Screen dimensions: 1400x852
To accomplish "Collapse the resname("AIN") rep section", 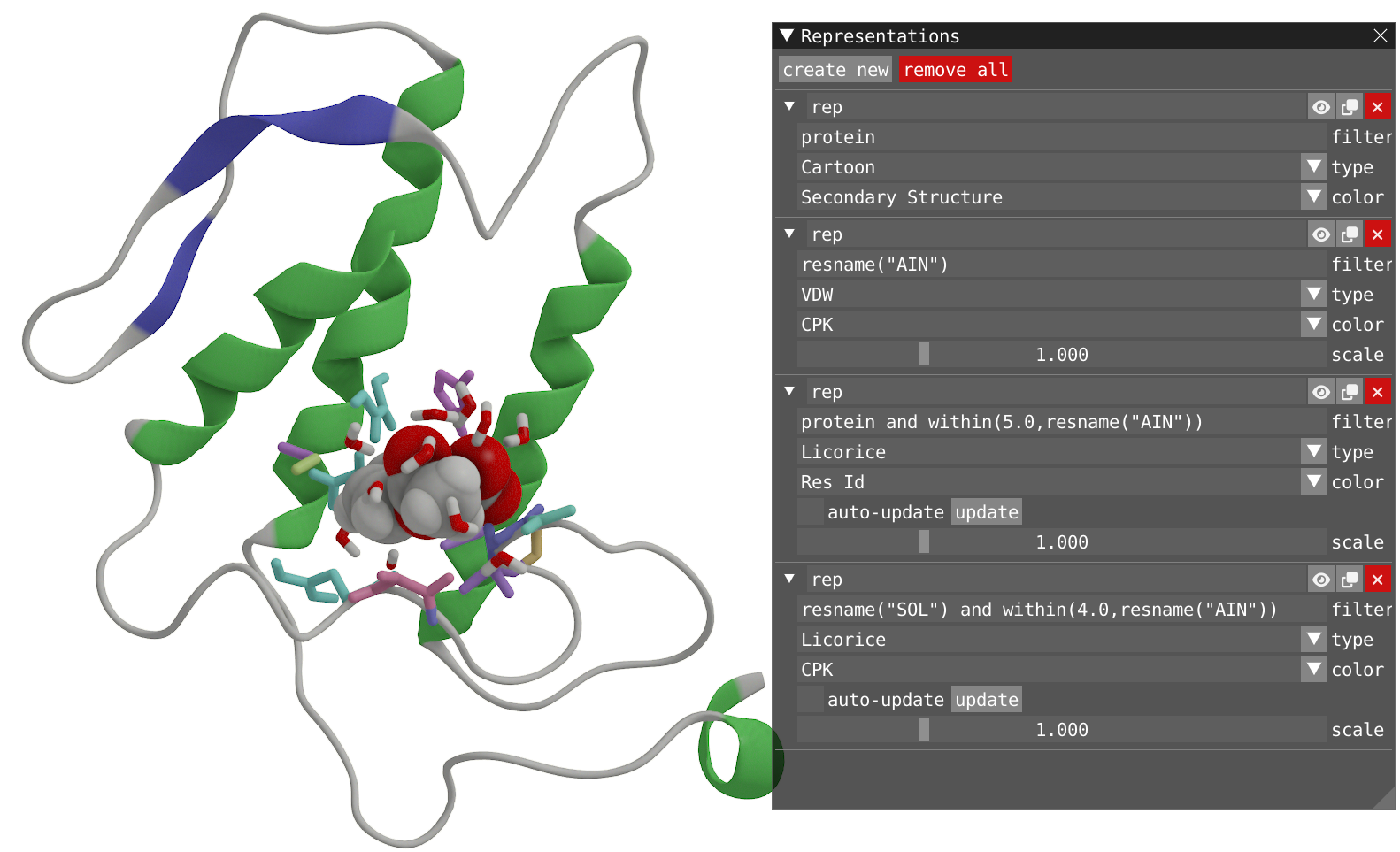I will tap(789, 234).
